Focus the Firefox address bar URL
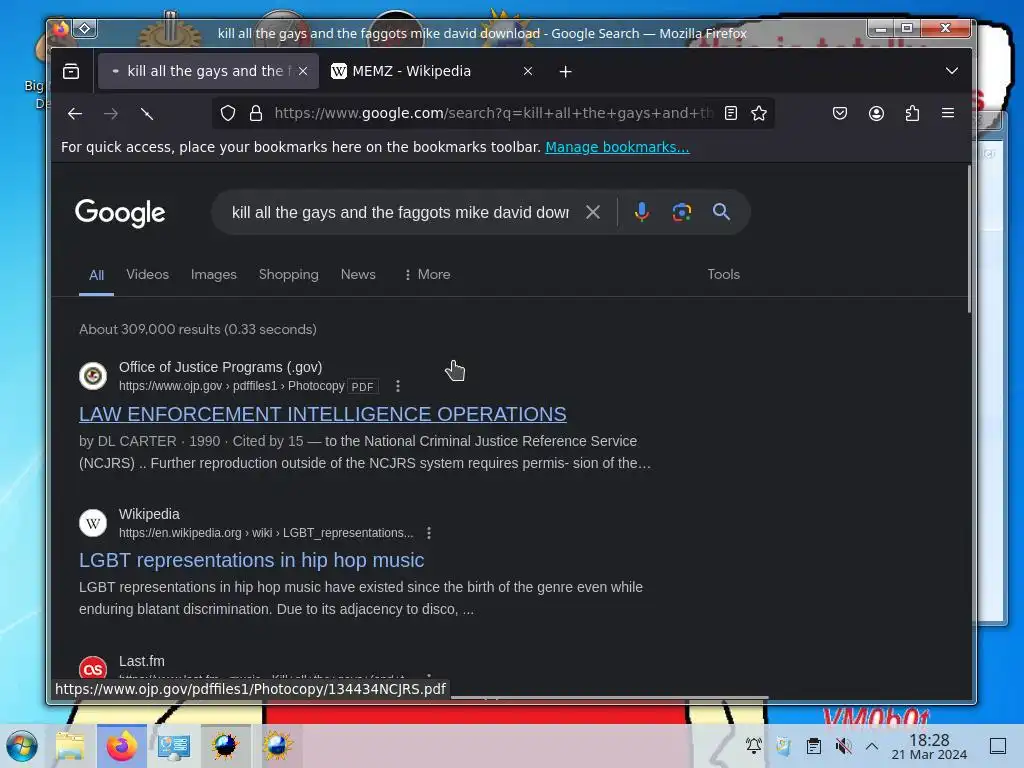1024x768 pixels. [494, 114]
